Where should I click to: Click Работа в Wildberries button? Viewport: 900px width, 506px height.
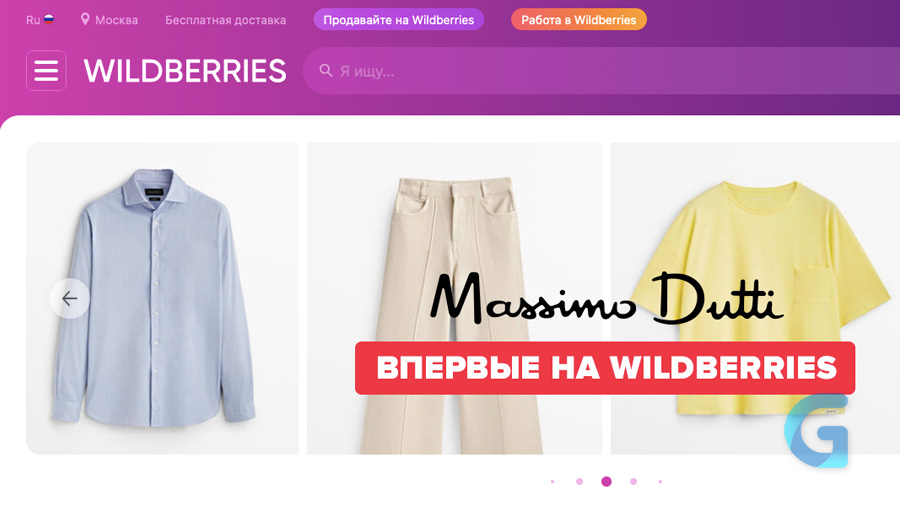579,20
